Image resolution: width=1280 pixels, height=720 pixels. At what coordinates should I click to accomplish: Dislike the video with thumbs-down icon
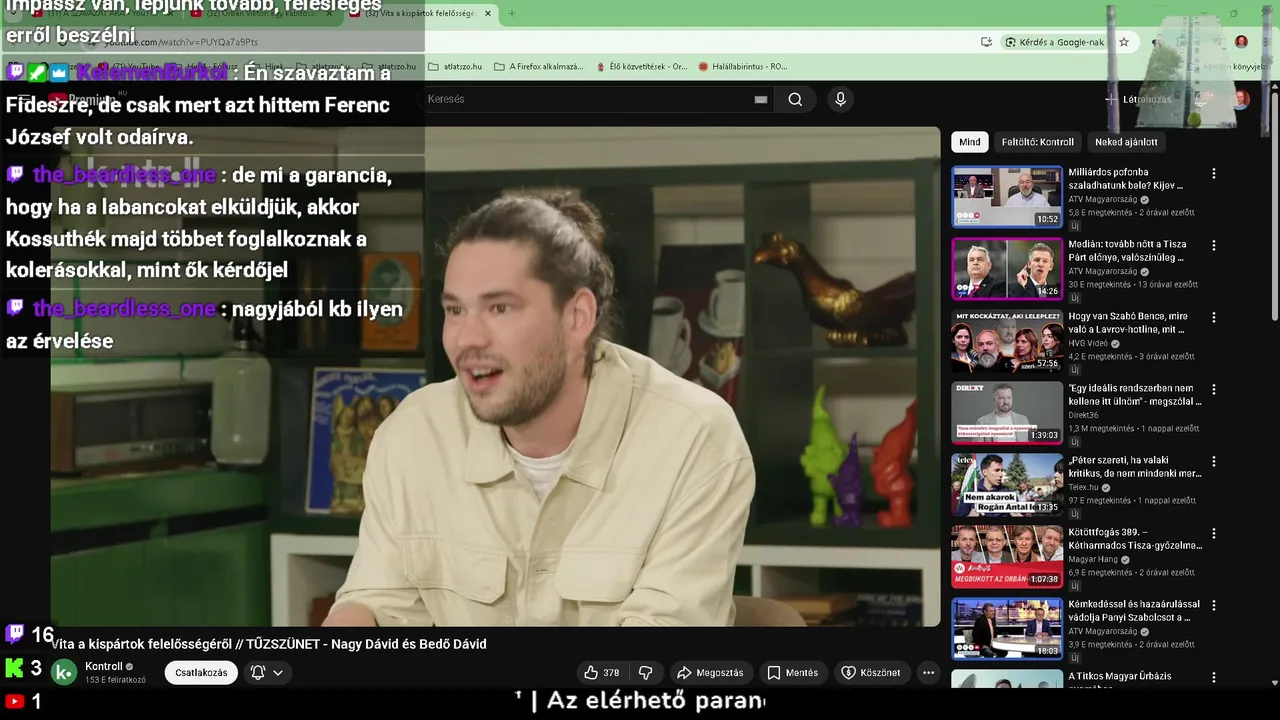pos(646,673)
